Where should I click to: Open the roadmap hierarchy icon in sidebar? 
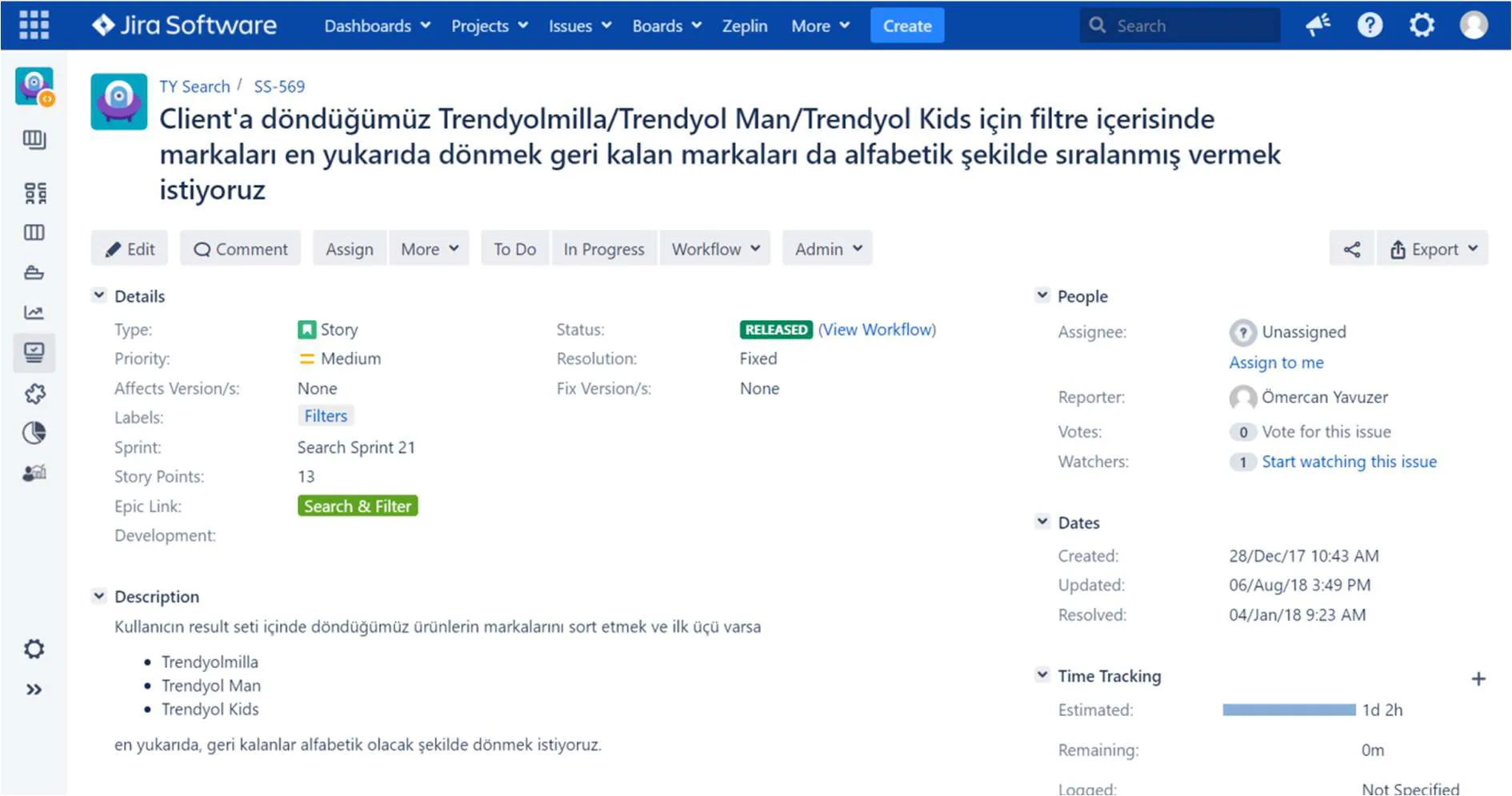[x=34, y=193]
